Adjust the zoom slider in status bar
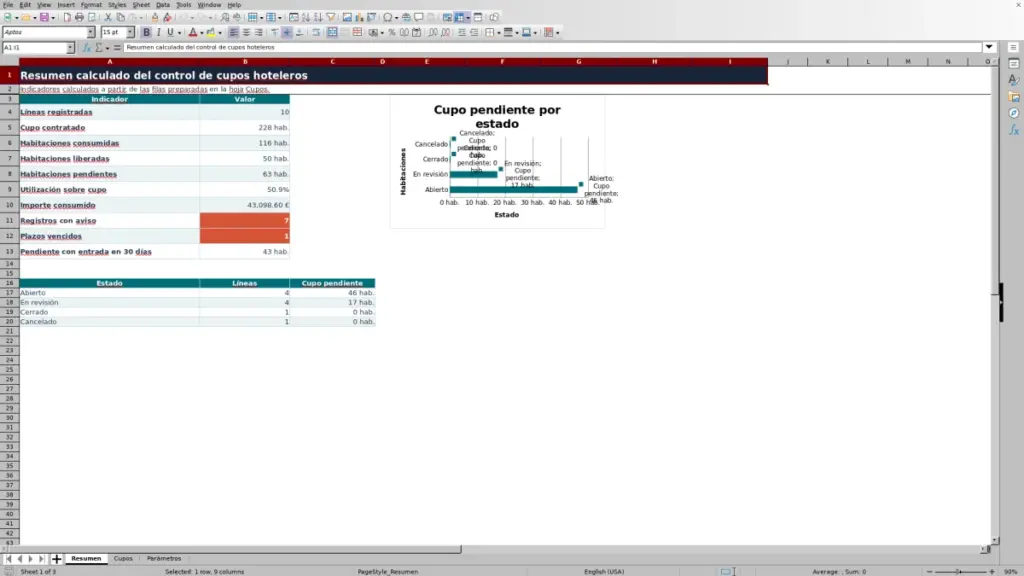1024x576 pixels. click(960, 571)
